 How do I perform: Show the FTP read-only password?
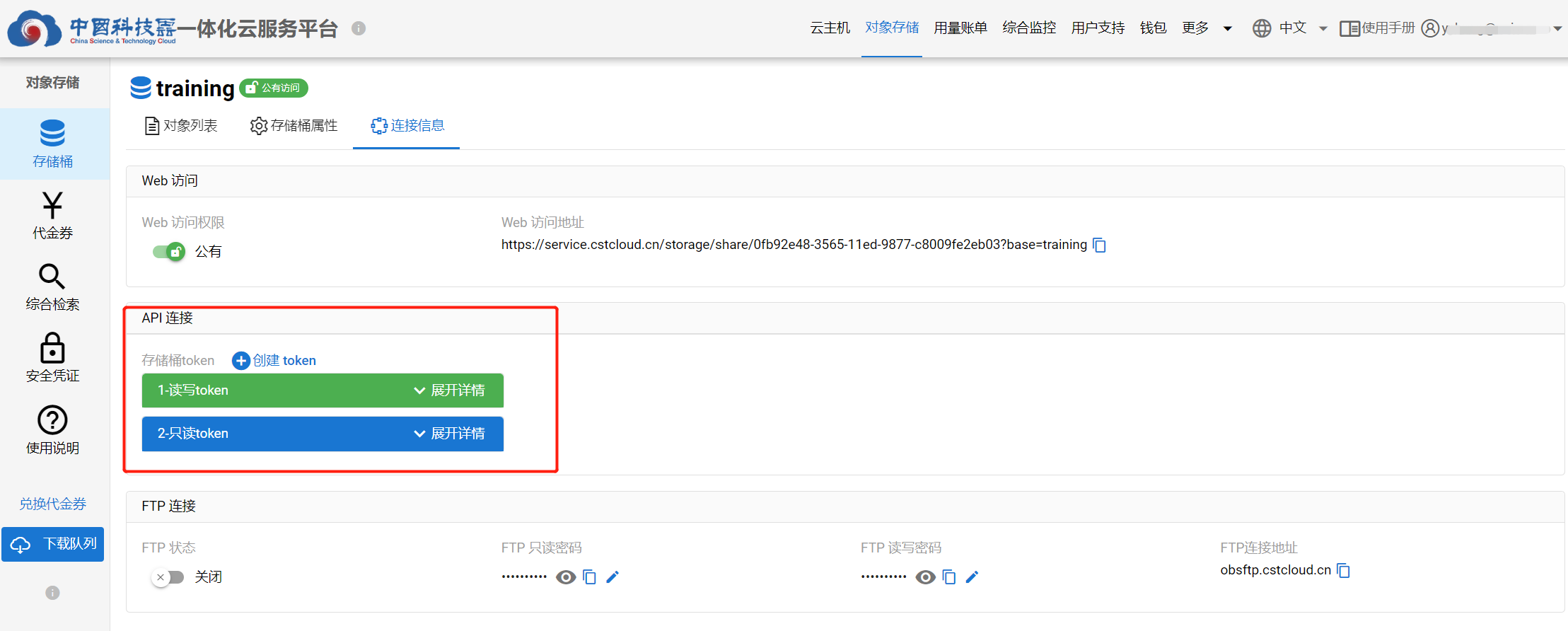pos(566,577)
